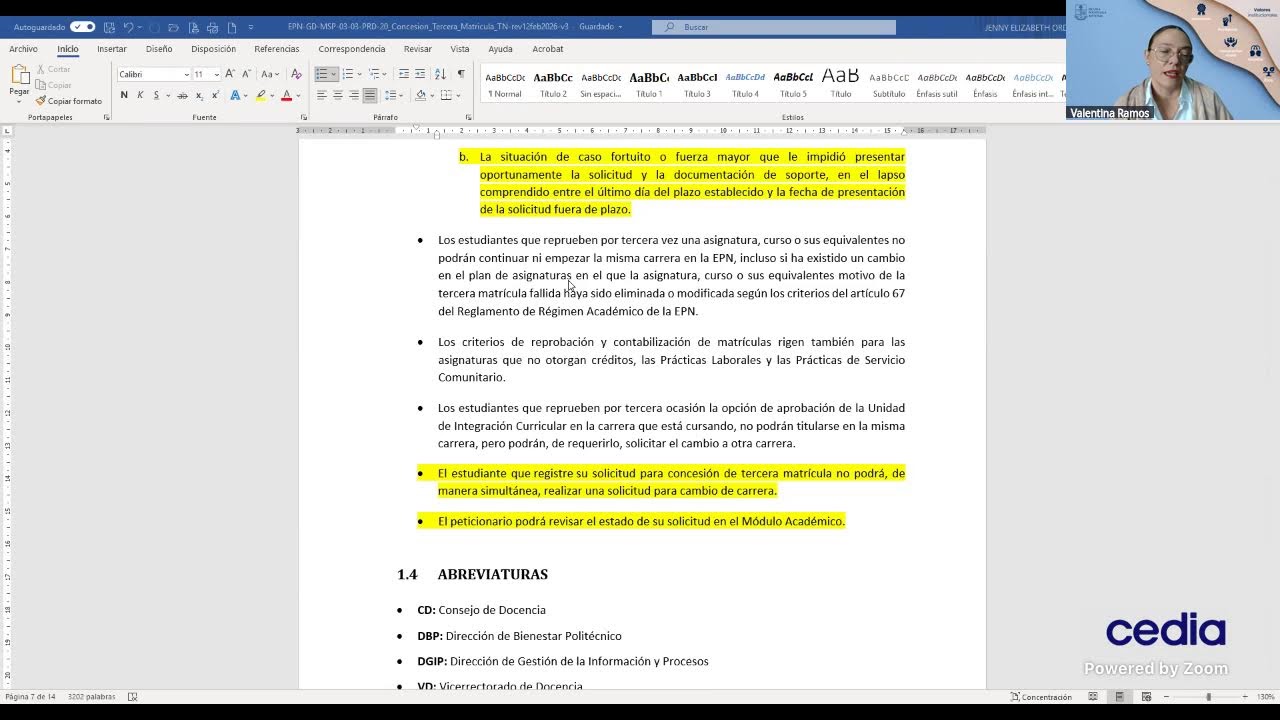Click the sort A-Z icon

click(440, 74)
